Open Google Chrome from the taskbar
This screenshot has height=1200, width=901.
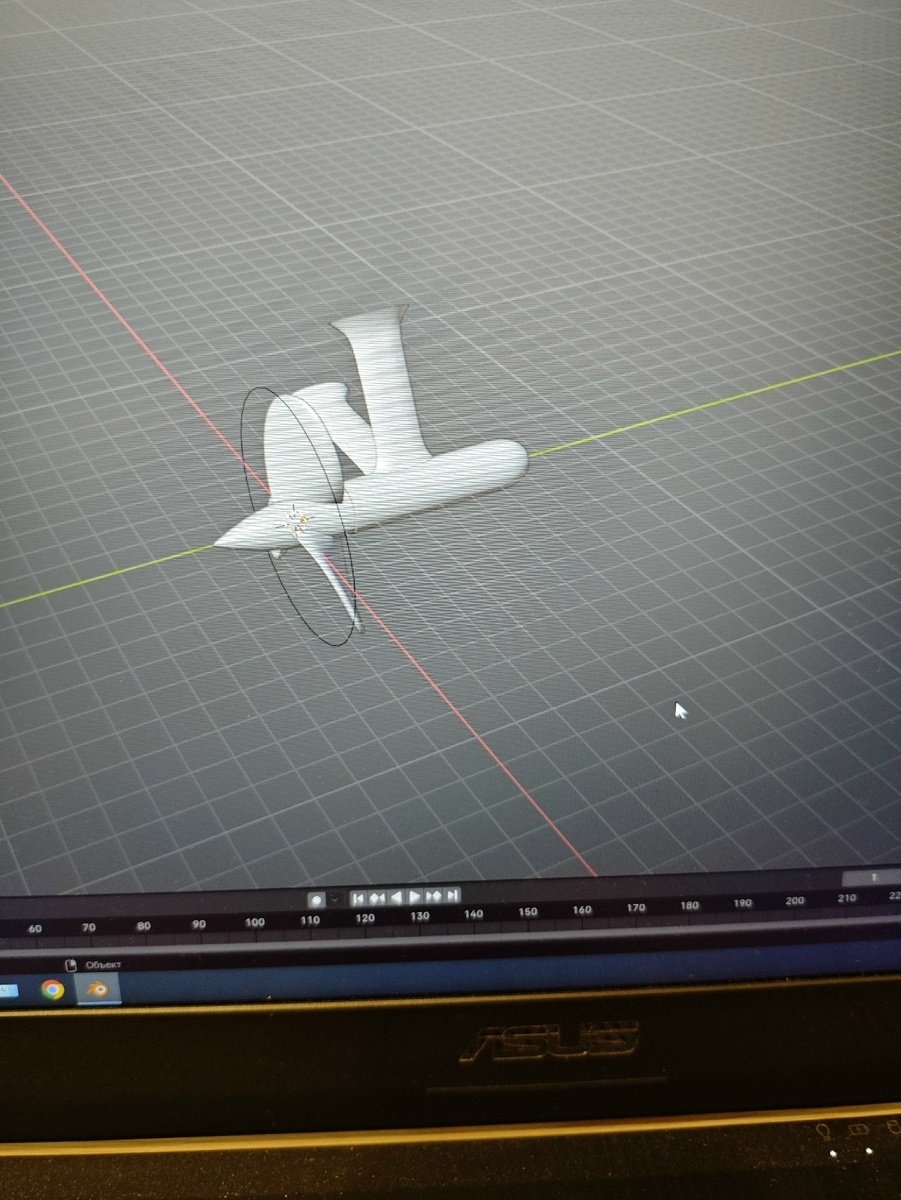click(52, 990)
